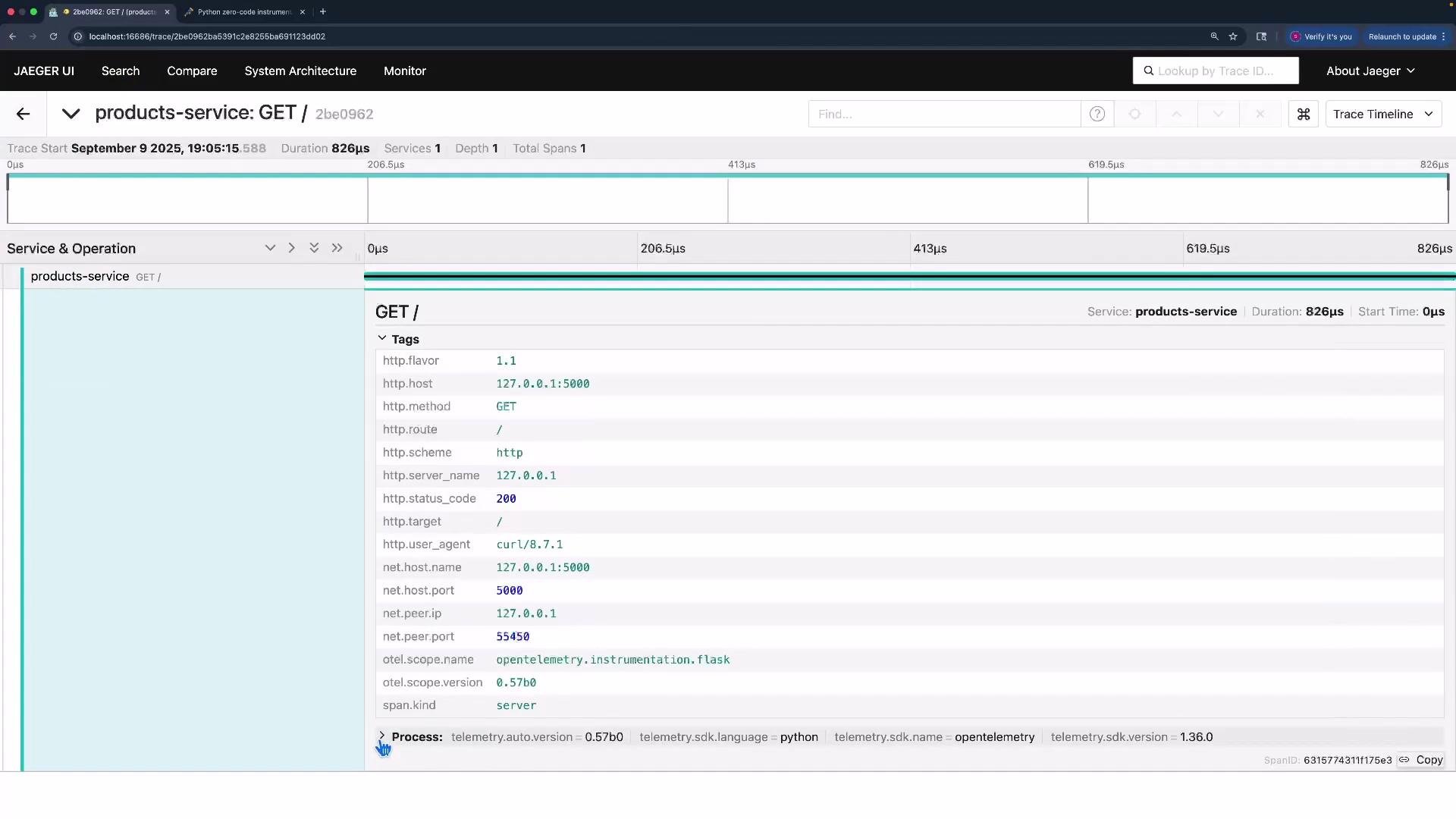
Task: Select the otel.scope.version value 0.57b0
Action: coord(516,682)
